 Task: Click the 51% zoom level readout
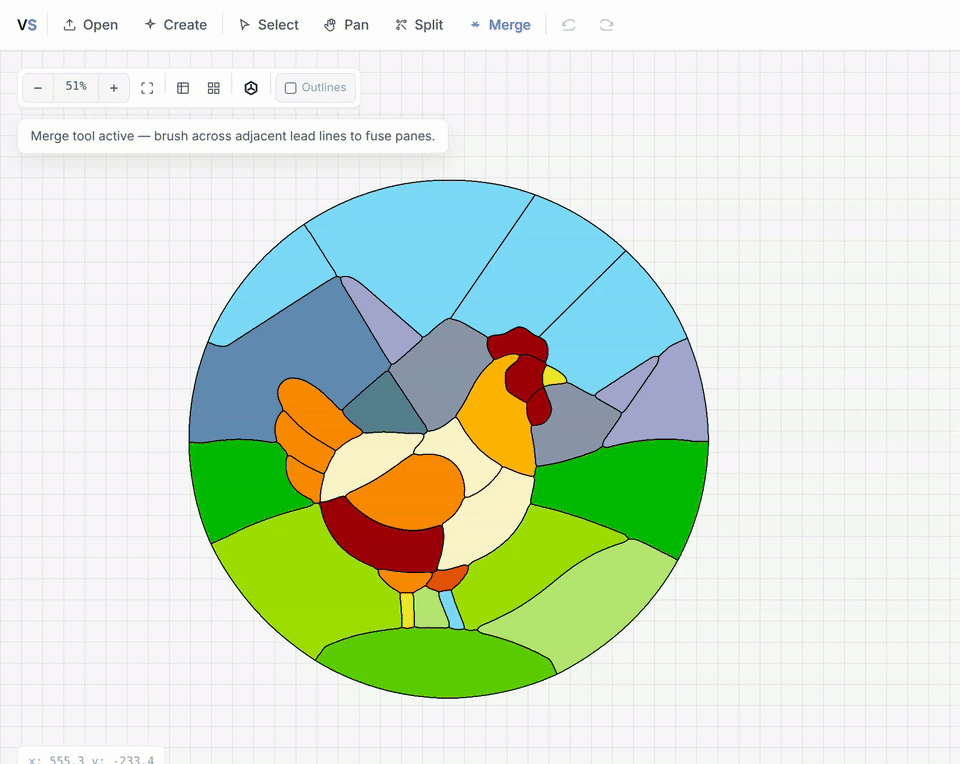click(x=76, y=86)
